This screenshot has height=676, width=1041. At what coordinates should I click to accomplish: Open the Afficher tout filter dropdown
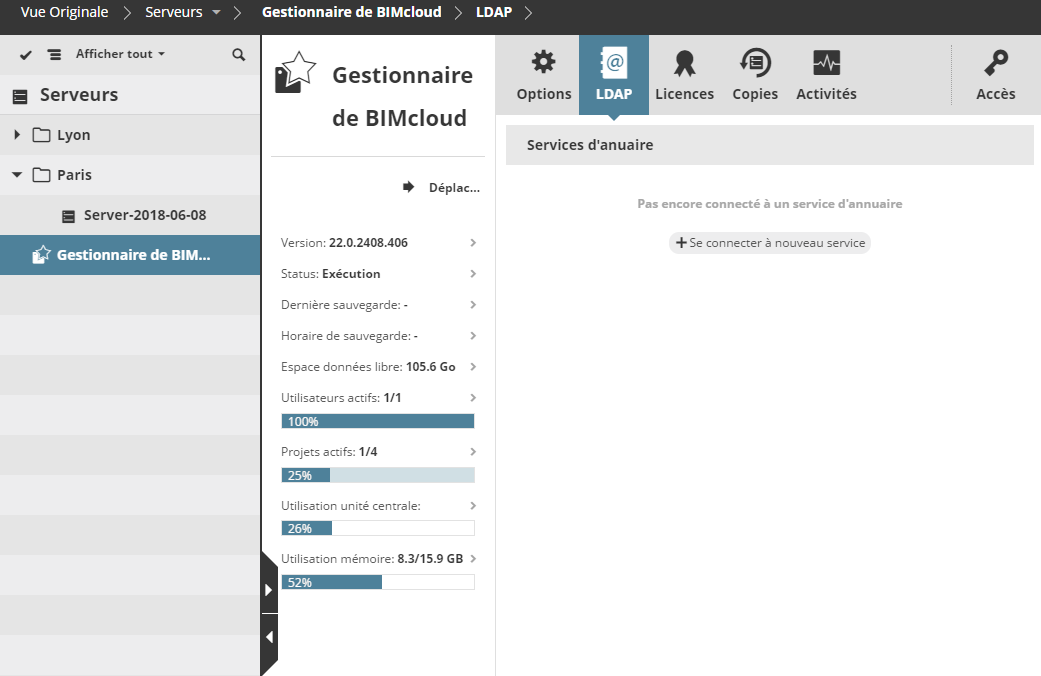click(120, 54)
